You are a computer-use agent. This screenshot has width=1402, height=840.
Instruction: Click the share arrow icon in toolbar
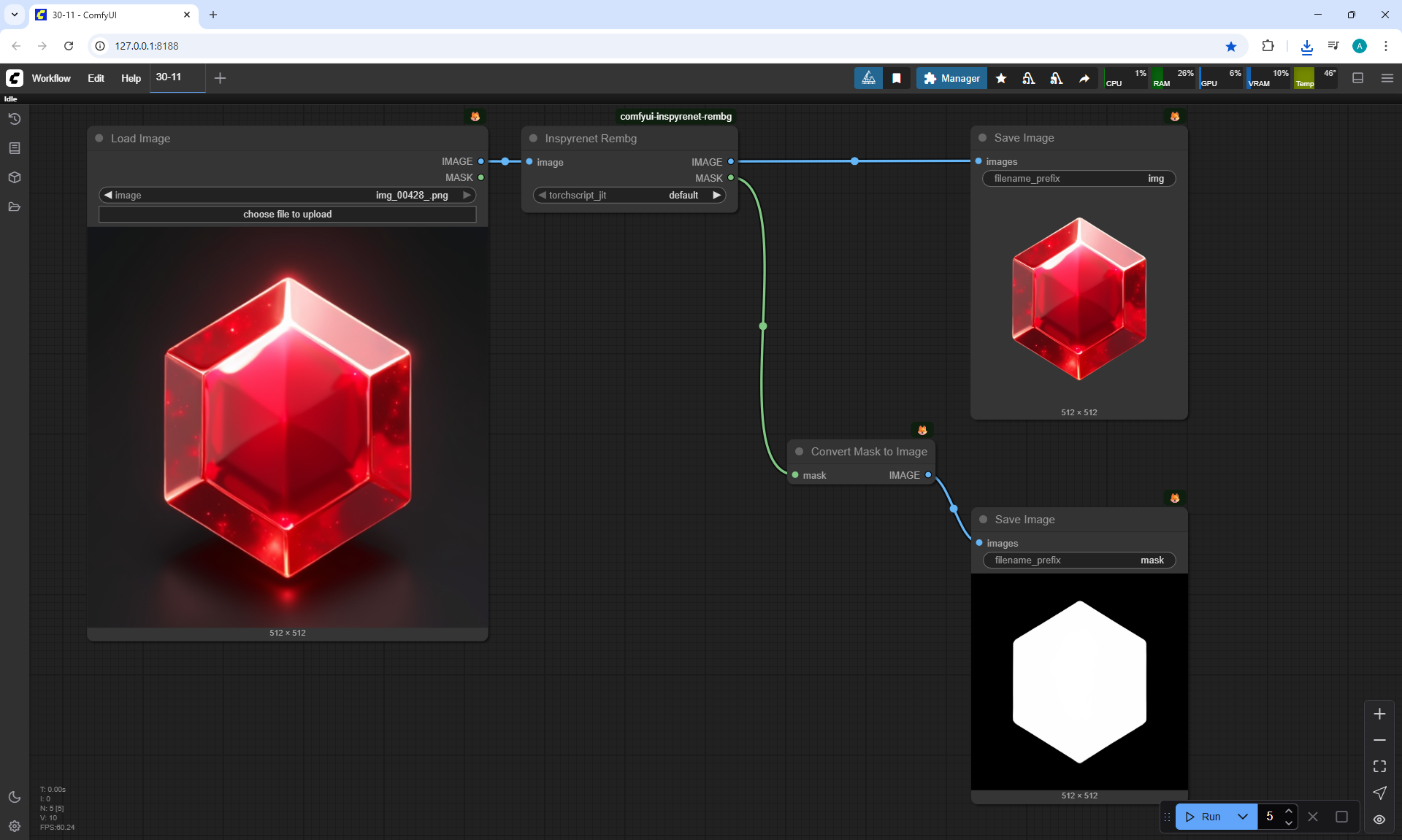(x=1084, y=78)
